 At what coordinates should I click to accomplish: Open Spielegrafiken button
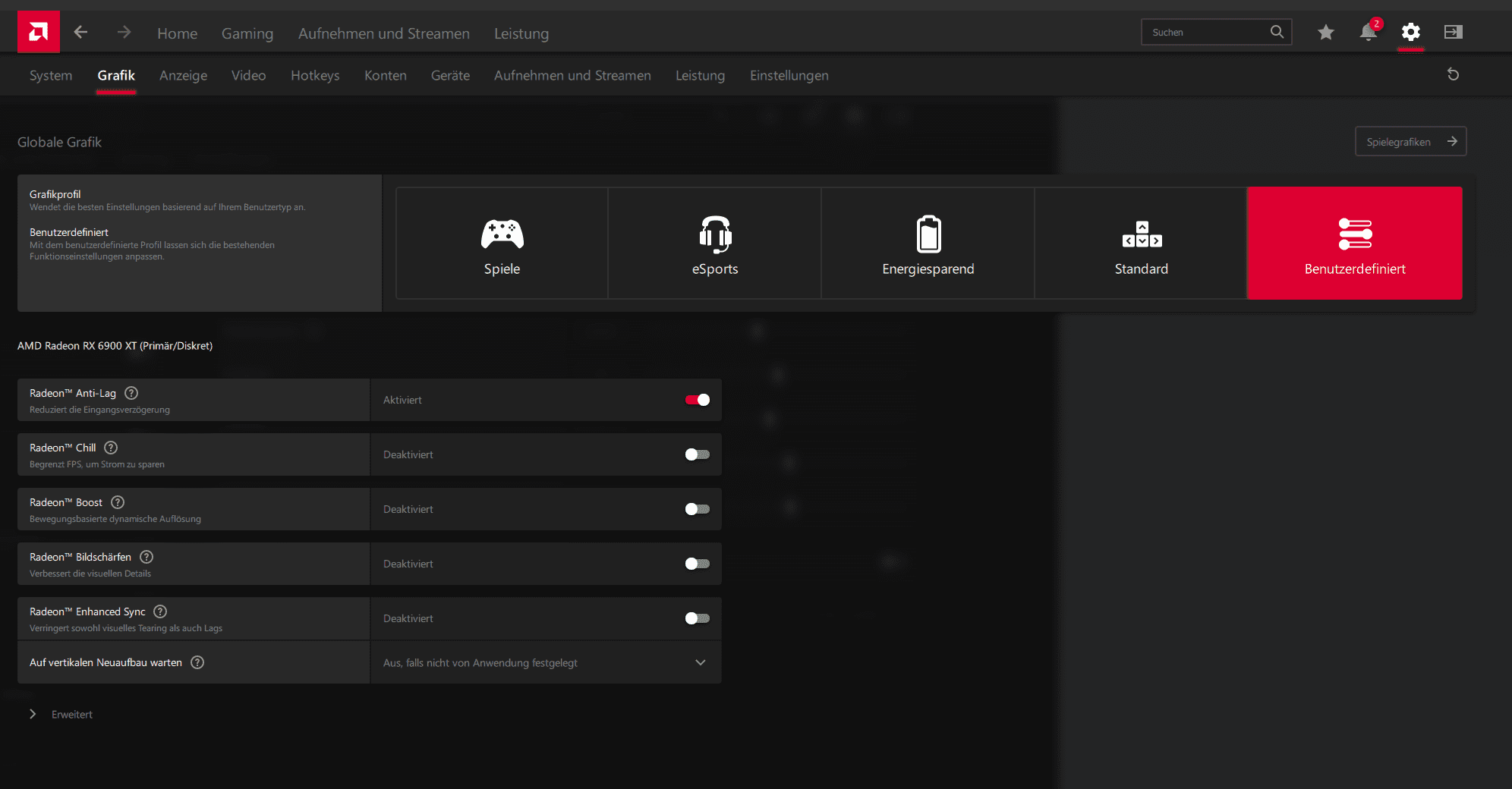[x=1411, y=142]
